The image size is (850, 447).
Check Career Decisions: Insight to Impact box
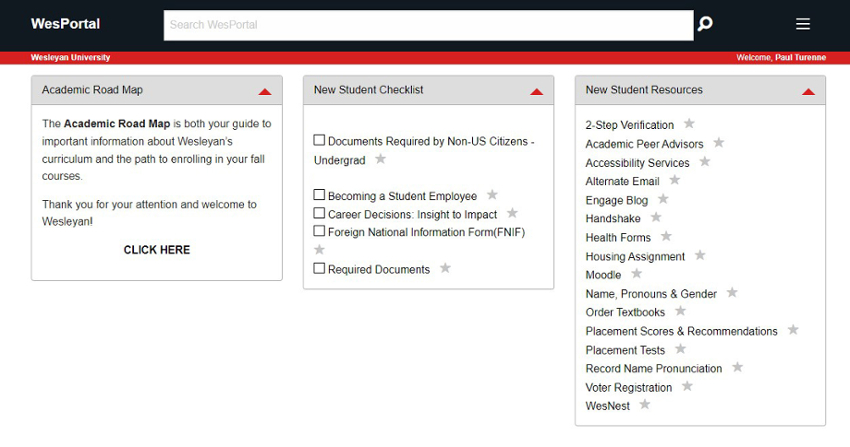[319, 213]
